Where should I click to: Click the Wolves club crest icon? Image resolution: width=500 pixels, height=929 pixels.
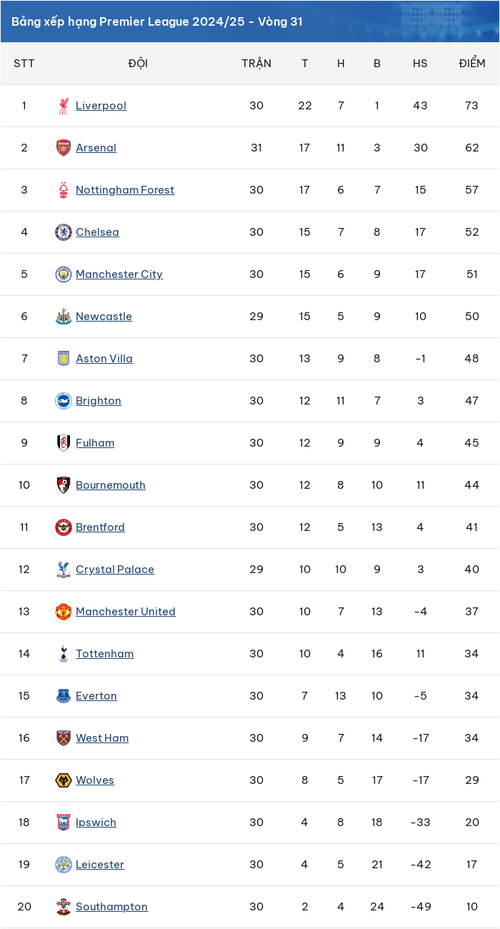pos(63,780)
